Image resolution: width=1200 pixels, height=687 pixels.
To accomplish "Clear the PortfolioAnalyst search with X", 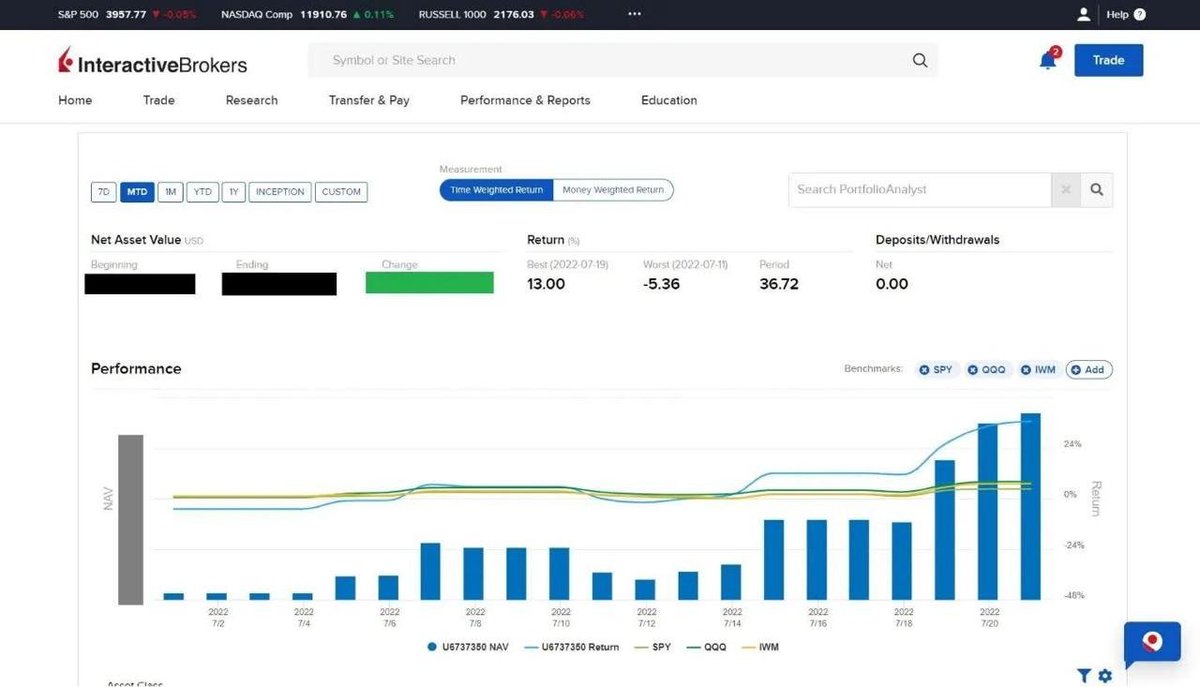I will pos(1066,189).
